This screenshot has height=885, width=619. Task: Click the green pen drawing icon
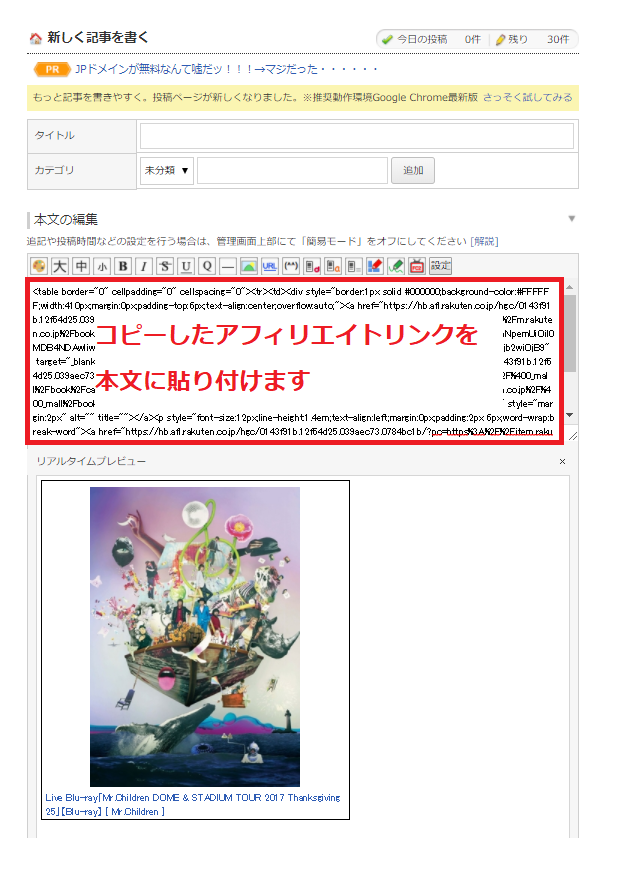396,266
